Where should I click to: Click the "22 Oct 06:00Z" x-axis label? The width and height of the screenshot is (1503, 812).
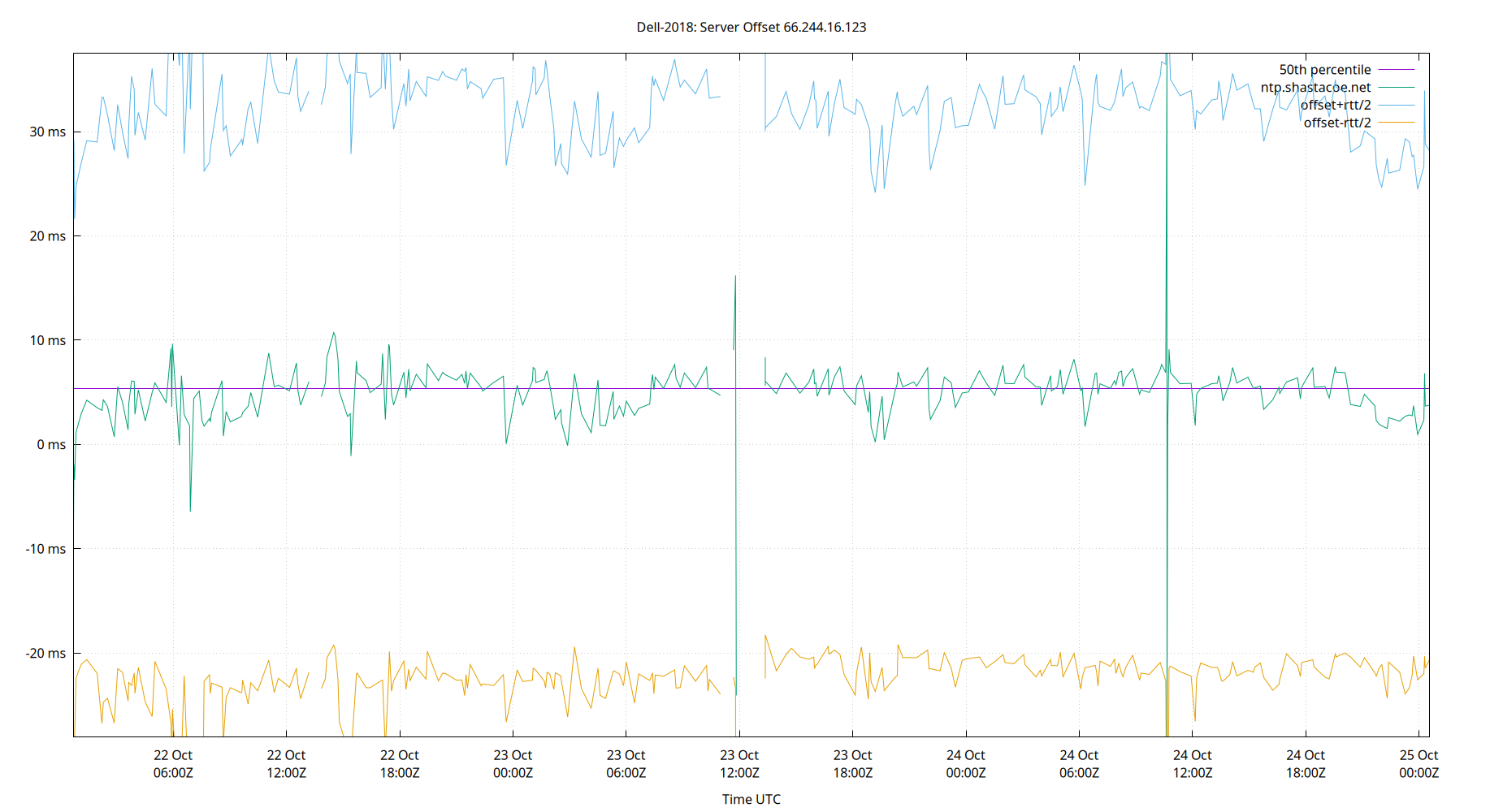click(173, 764)
